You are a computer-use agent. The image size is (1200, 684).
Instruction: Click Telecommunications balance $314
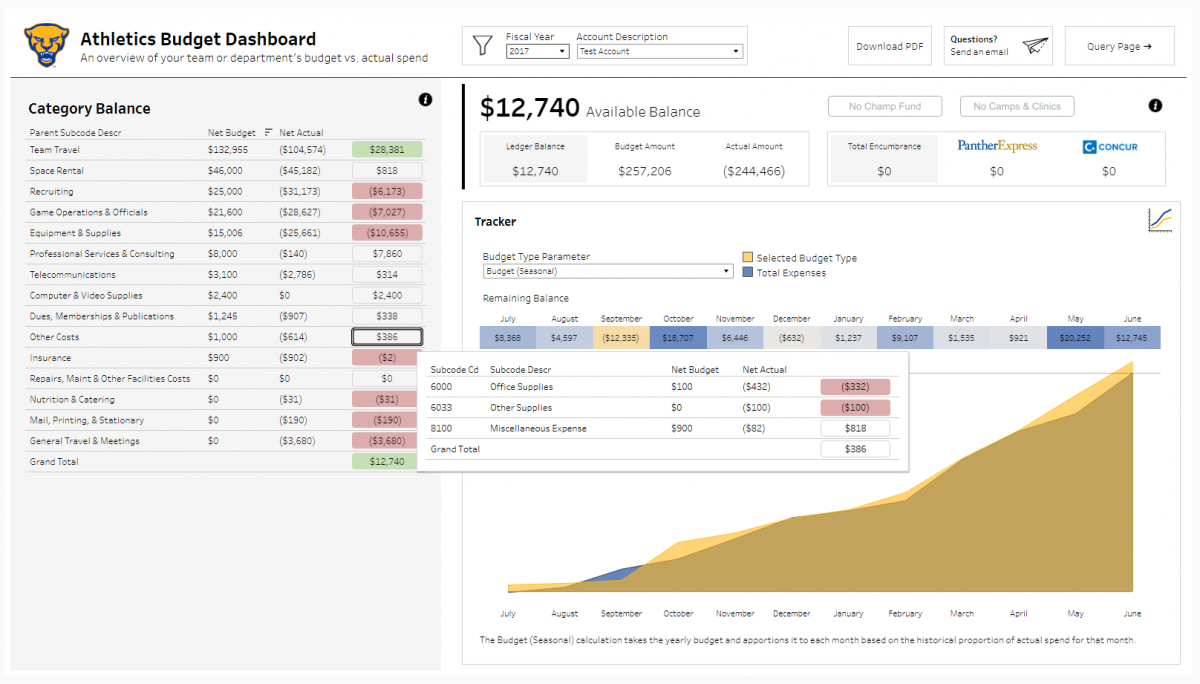click(387, 274)
